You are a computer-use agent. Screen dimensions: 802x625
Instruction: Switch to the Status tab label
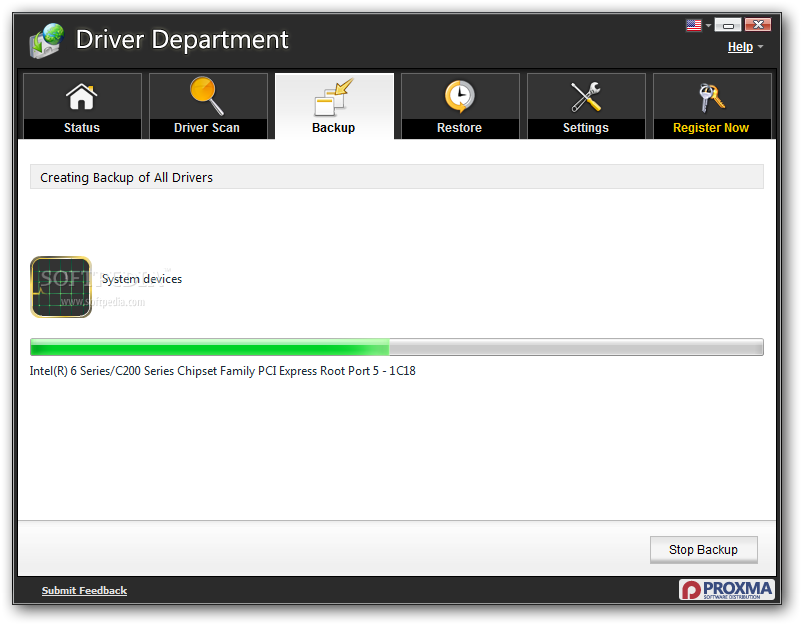coord(82,128)
